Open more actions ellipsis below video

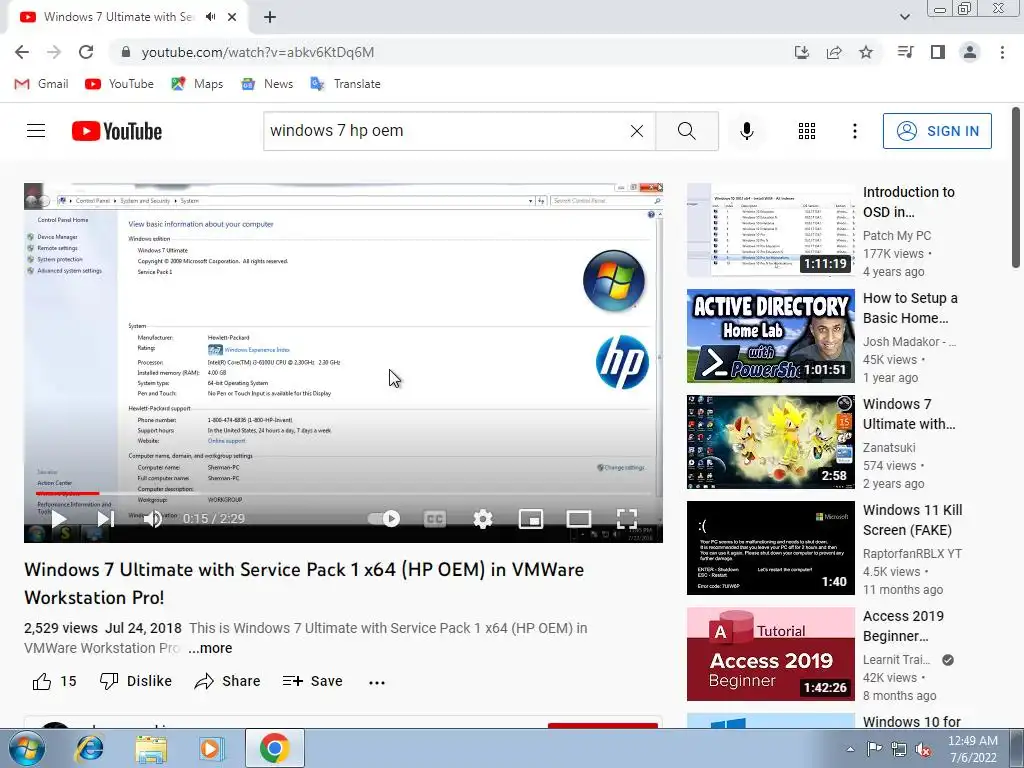(x=377, y=682)
